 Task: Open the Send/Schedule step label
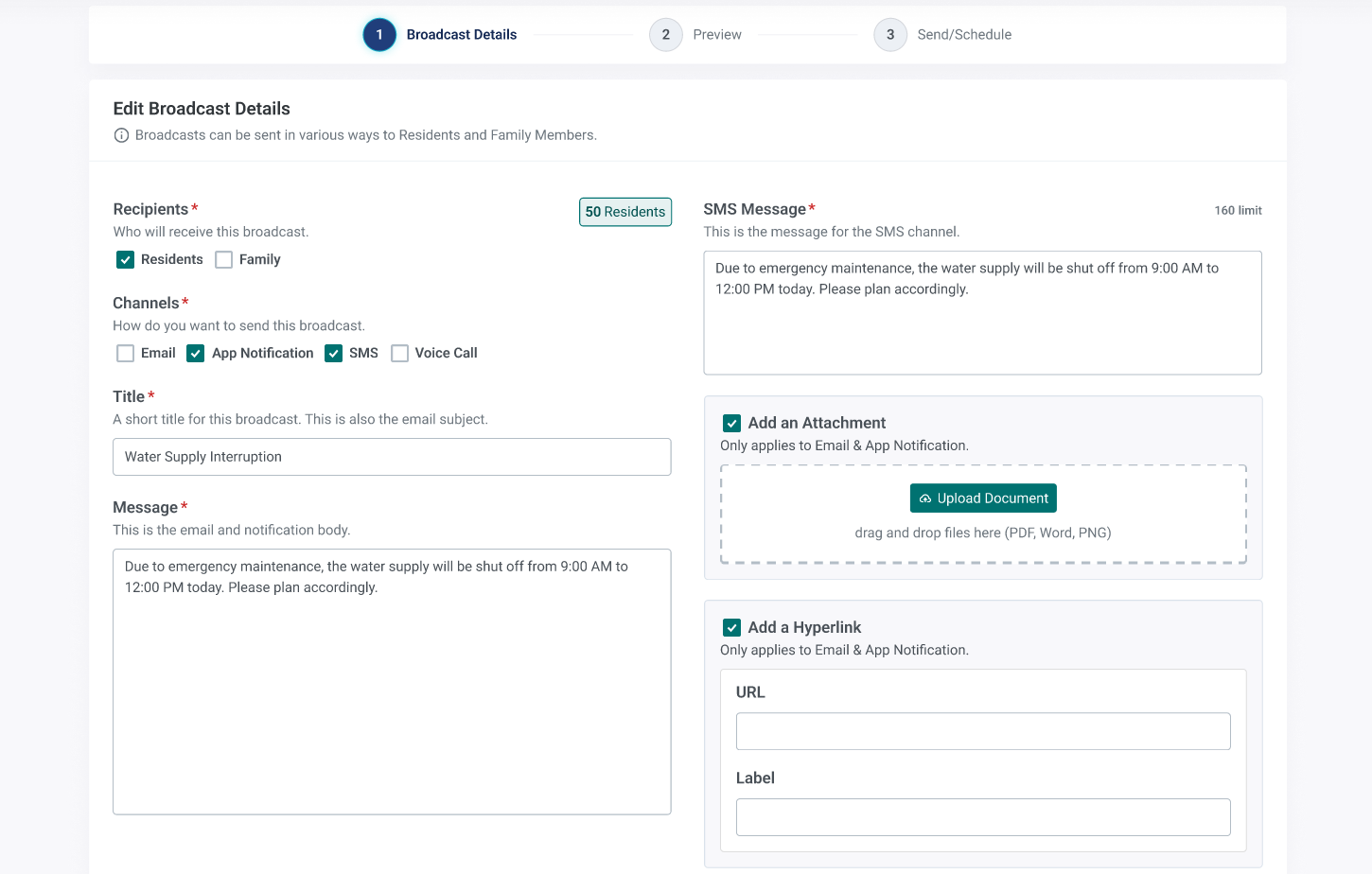coord(964,35)
